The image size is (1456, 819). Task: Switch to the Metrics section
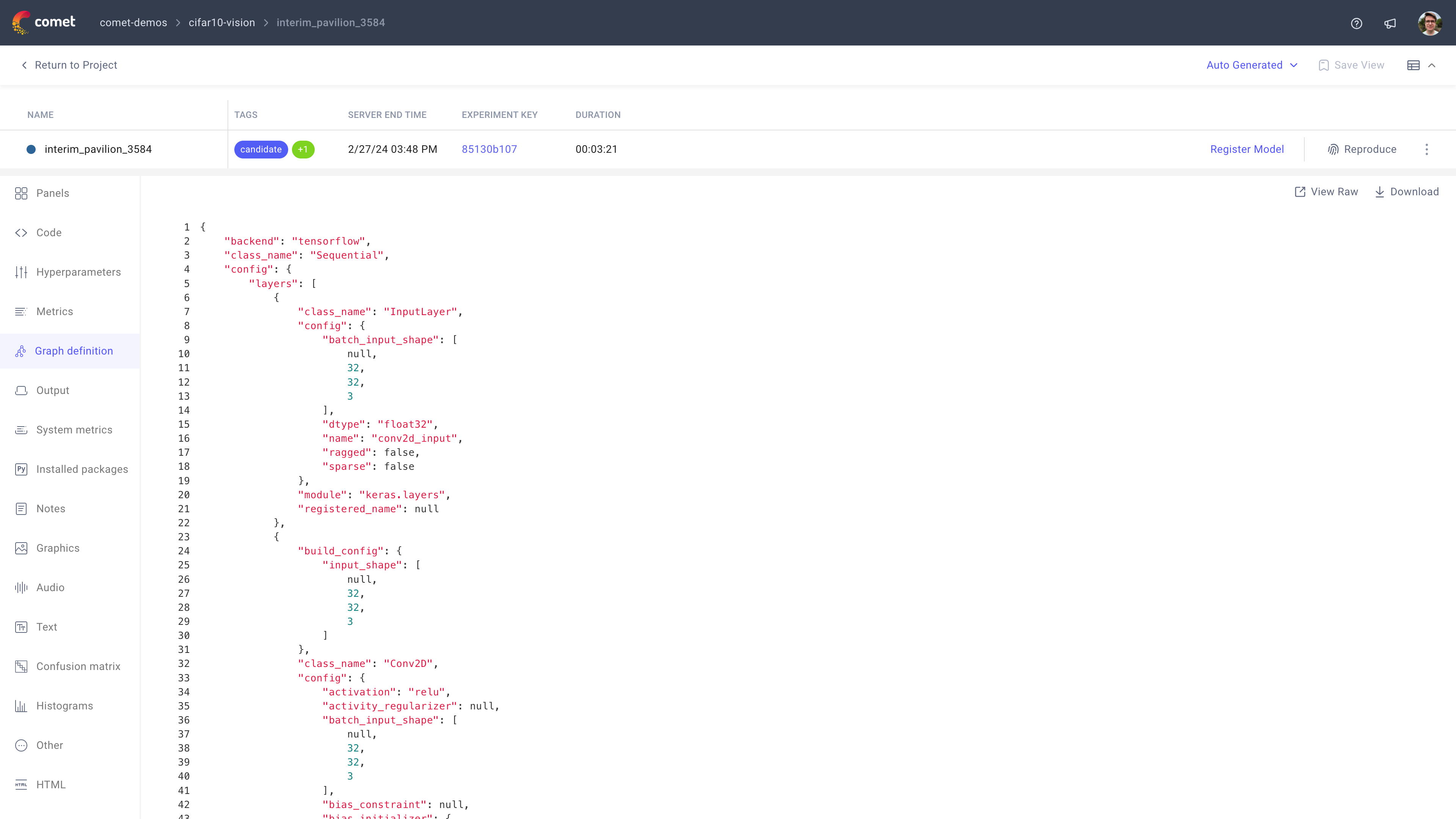click(x=54, y=311)
